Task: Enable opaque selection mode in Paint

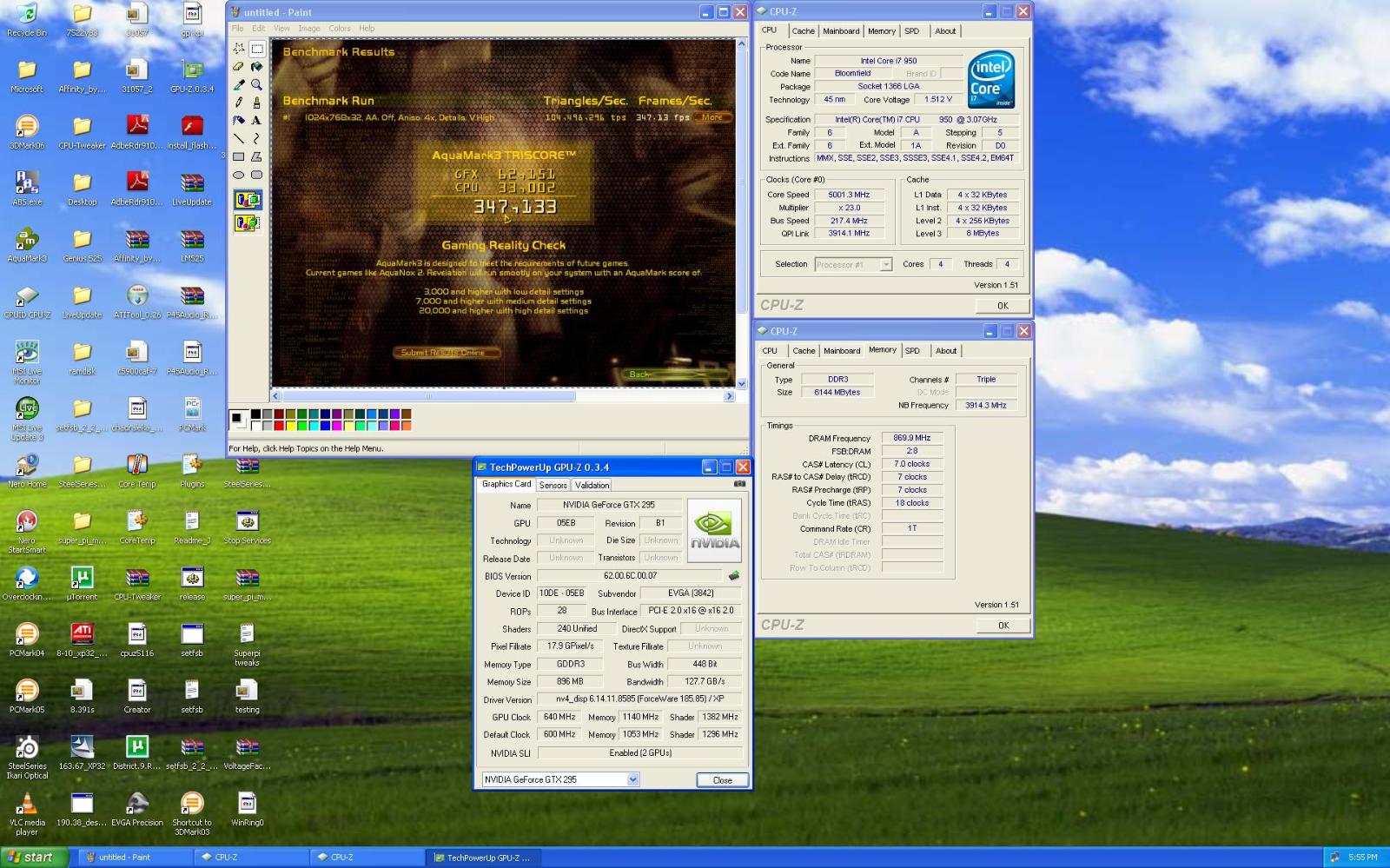Action: coord(248,200)
